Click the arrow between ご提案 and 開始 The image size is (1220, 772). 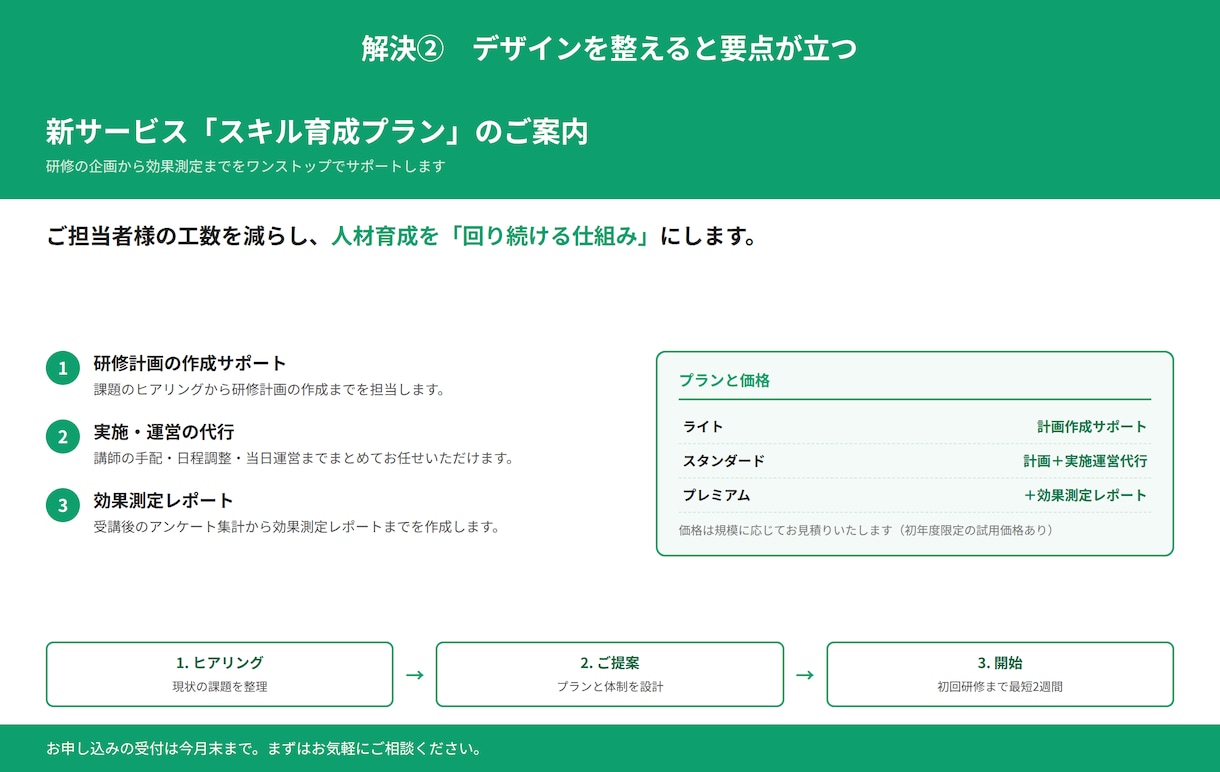[804, 675]
